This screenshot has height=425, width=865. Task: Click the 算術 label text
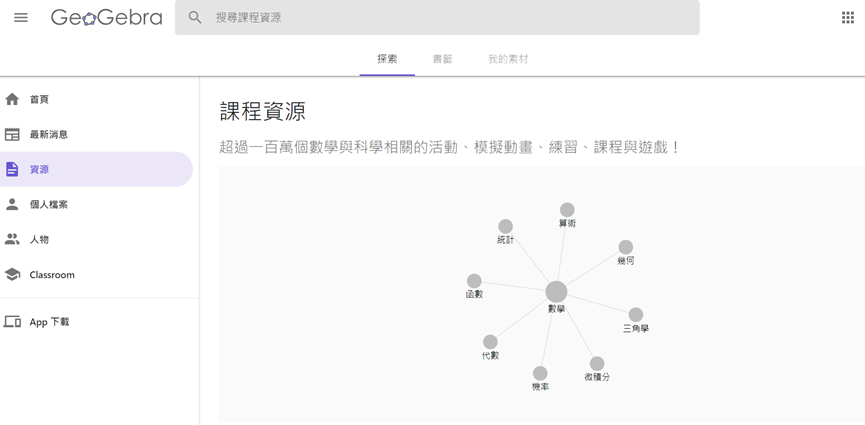[567, 224]
